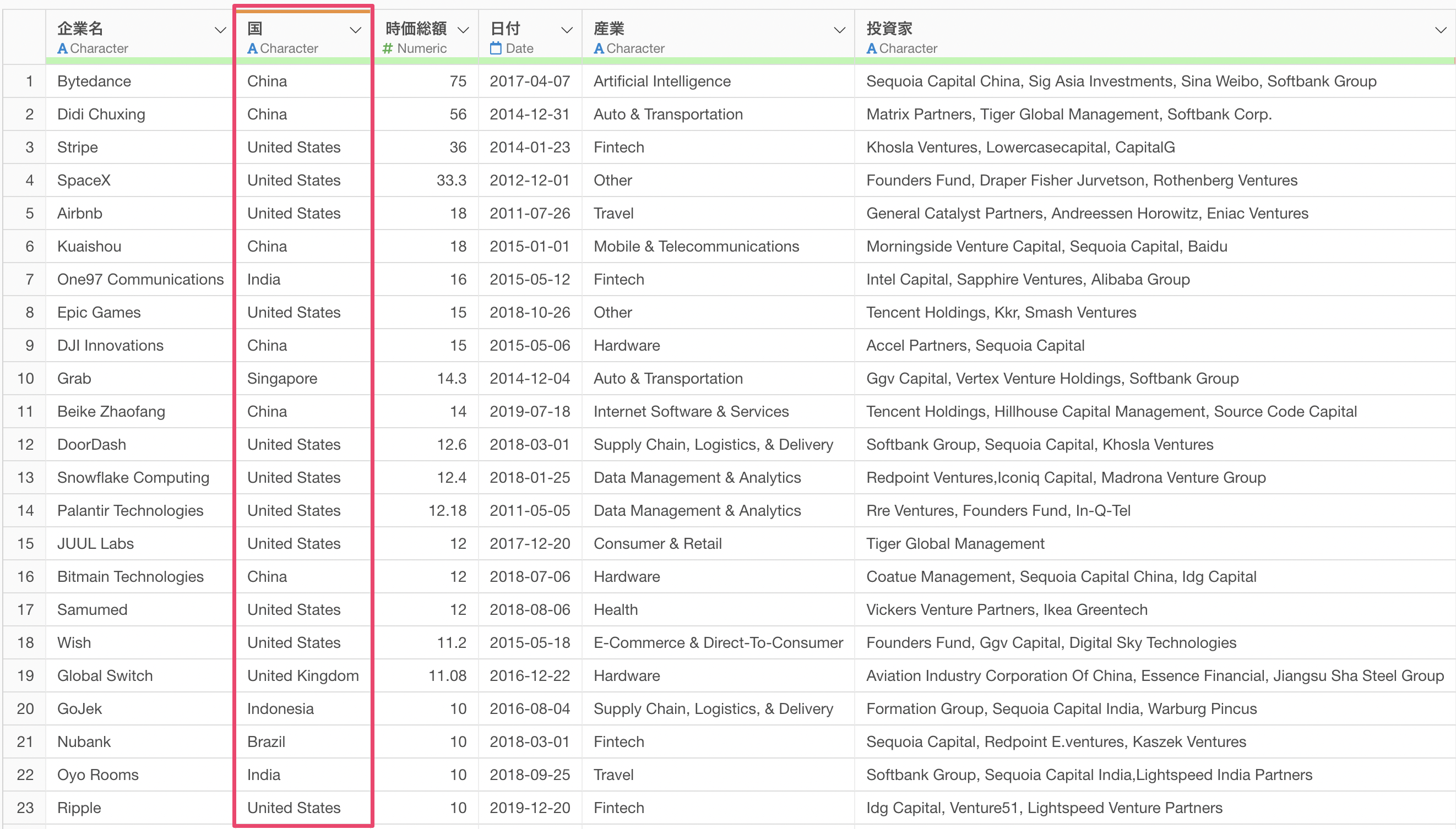Screen dimensions: 1456x829
Task: Click the calendar Date icon under 日付
Action: pyautogui.click(x=496, y=49)
